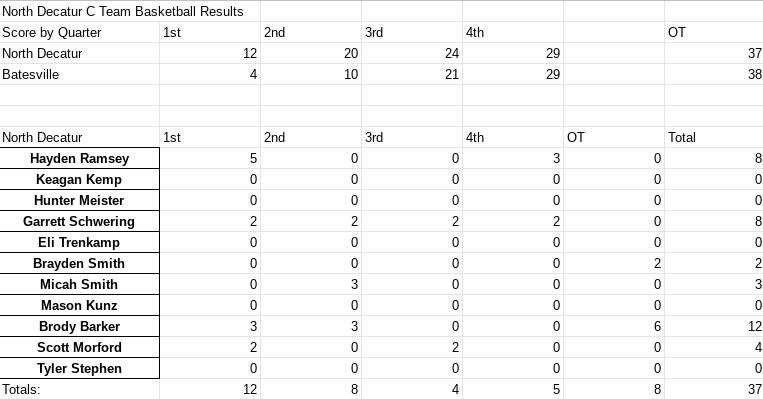763x399 pixels.
Task: Select North Decatur's OT score of 37
Action: pyautogui.click(x=714, y=53)
